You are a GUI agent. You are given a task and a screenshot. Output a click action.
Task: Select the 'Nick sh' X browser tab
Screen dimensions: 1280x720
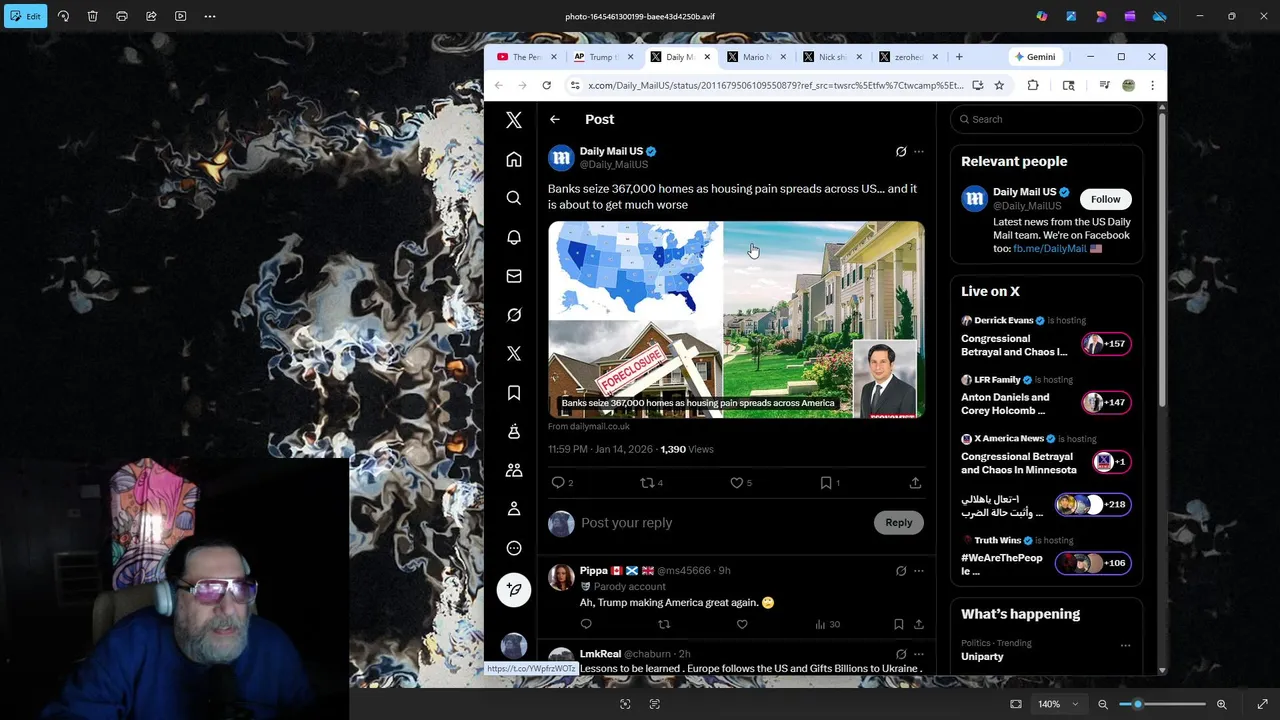pyautogui.click(x=831, y=57)
